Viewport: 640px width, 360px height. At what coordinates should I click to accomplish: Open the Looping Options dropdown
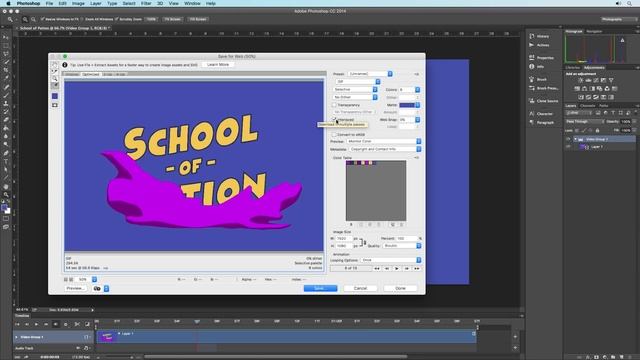point(391,260)
